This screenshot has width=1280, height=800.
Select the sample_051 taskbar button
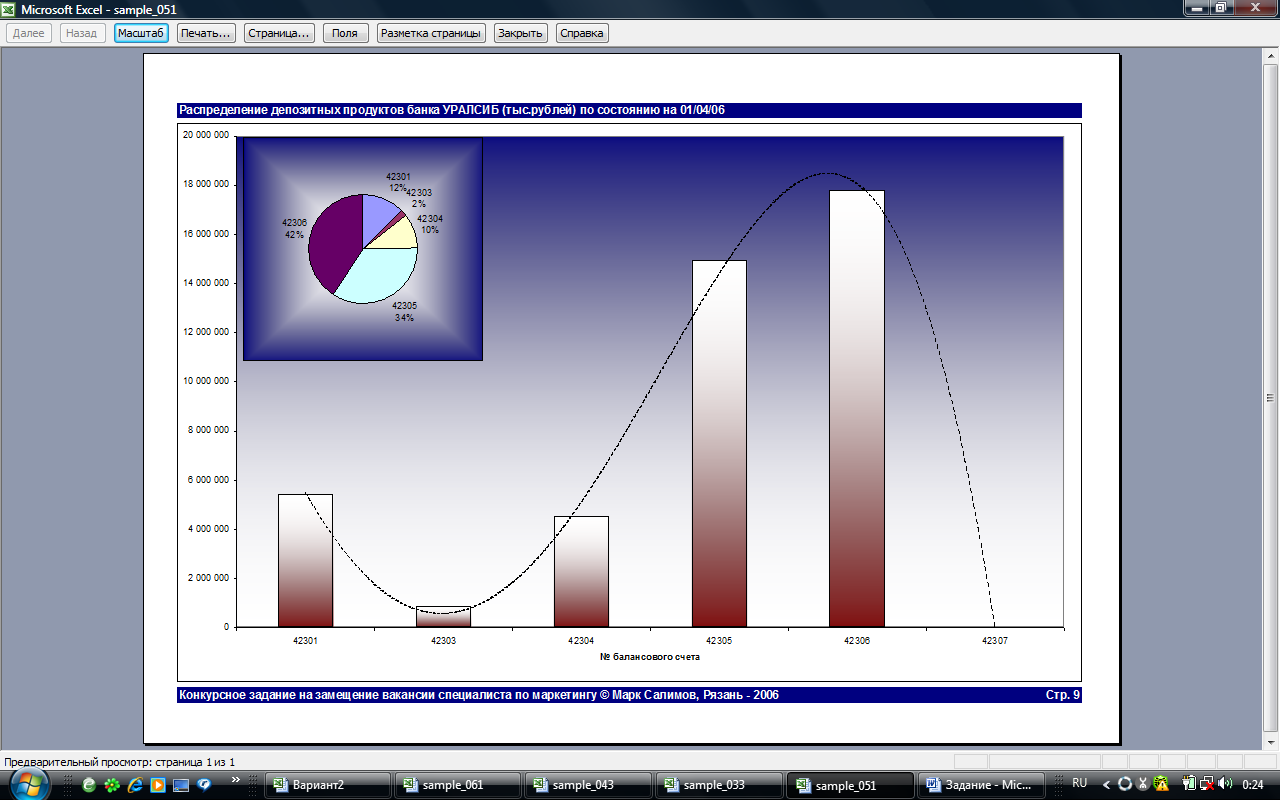[849, 785]
